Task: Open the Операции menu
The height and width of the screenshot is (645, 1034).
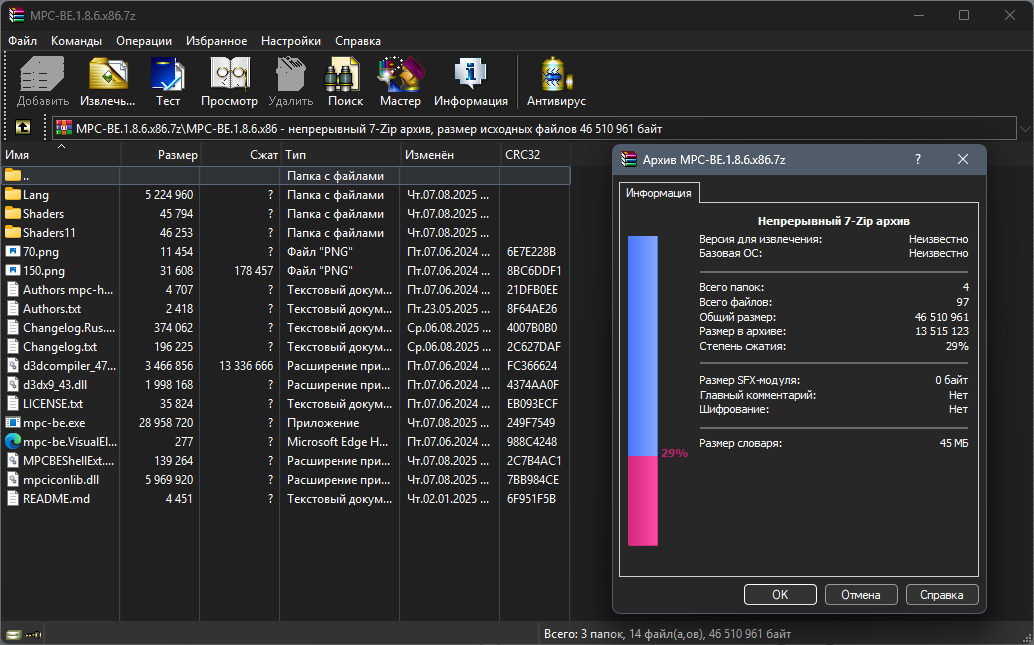Action: 144,41
